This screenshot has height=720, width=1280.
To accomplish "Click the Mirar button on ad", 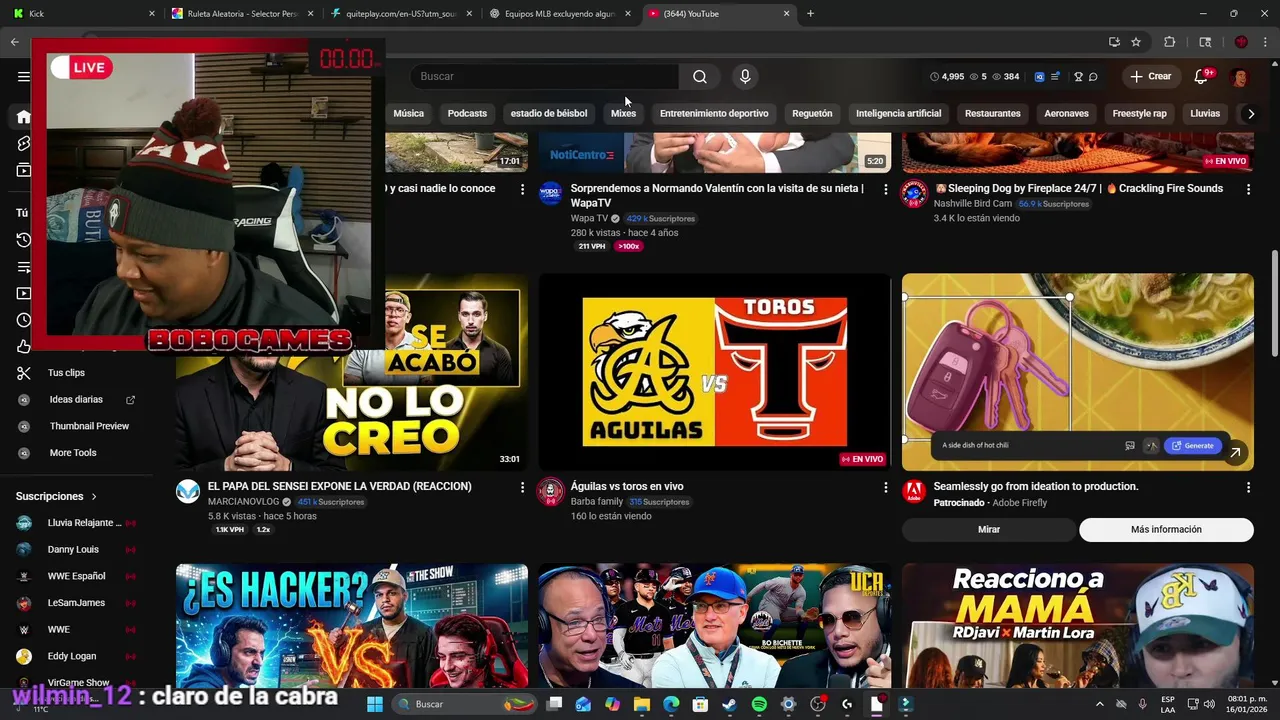I will pos(989,530).
